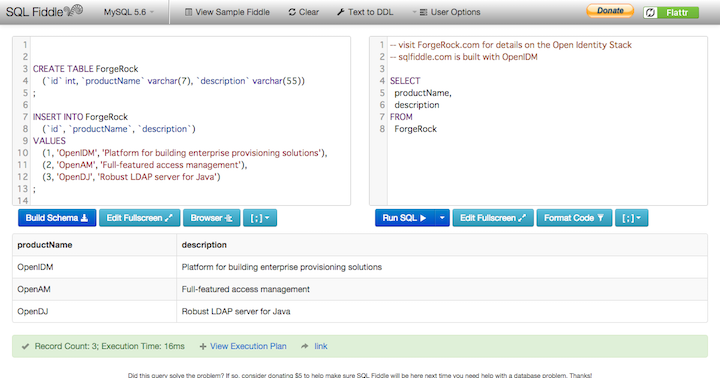The image size is (720, 378).
Task: Open Text to DDL
Action: [365, 12]
